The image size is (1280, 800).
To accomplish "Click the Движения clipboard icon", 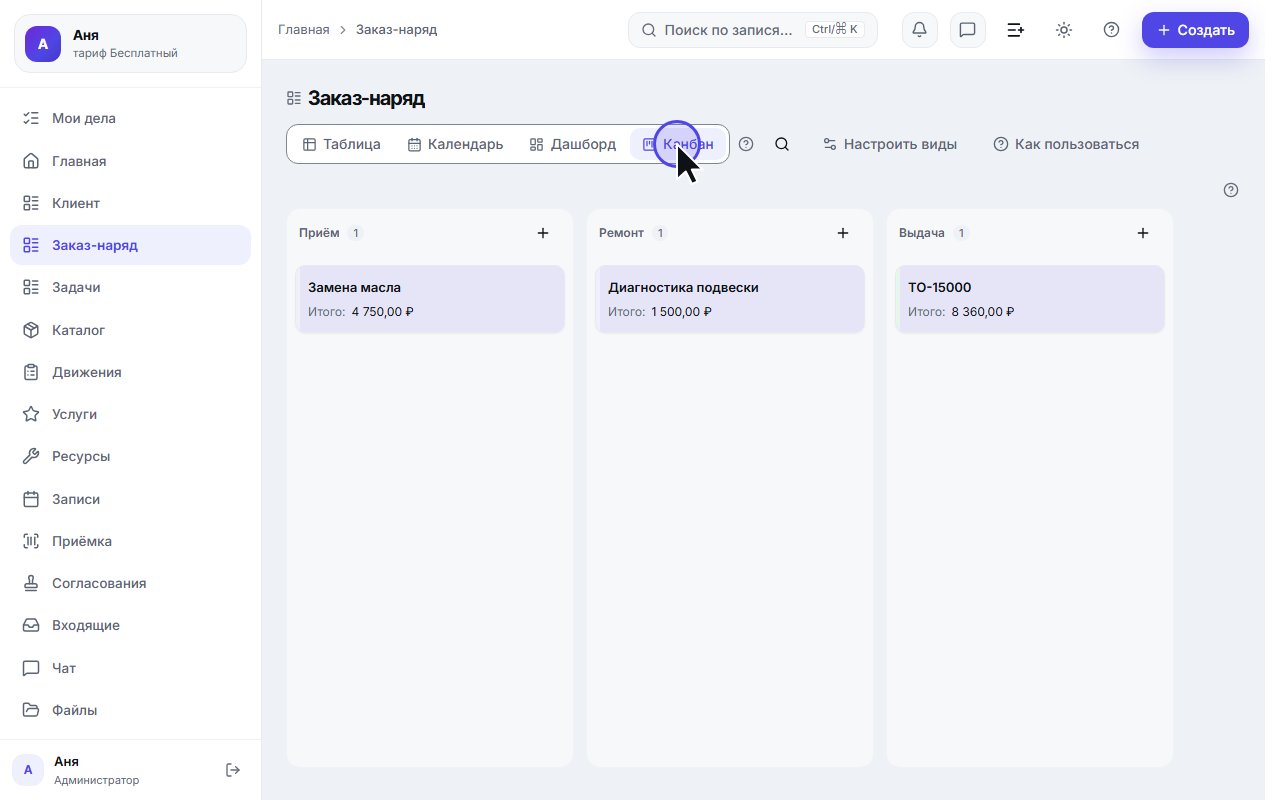I will point(31,372).
